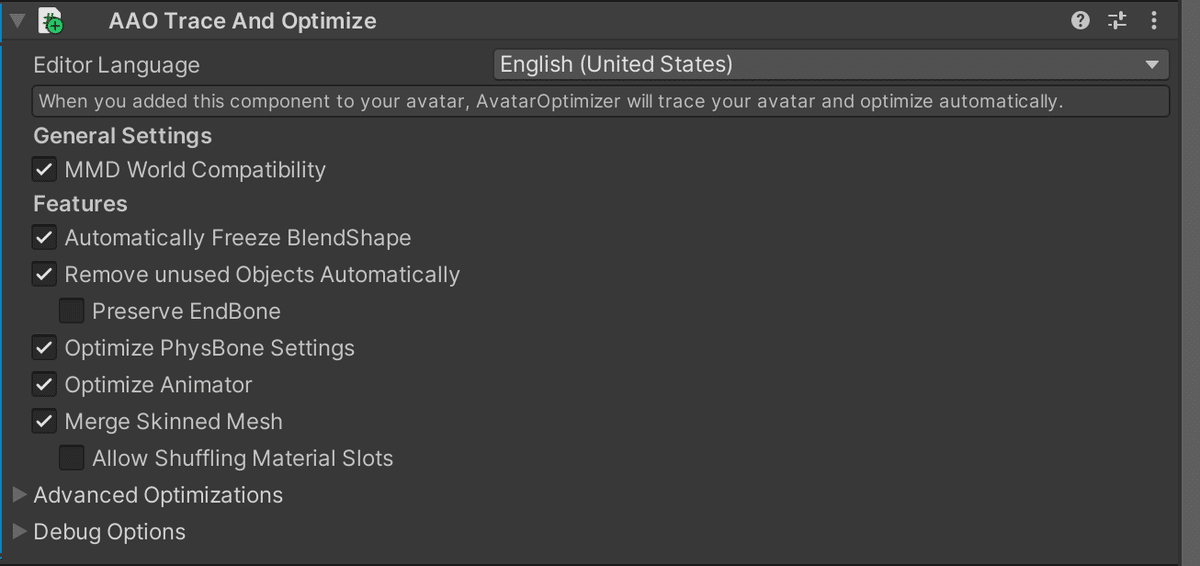This screenshot has height=566, width=1200.
Task: Click the Advanced Optimizations label text
Action: tap(158, 495)
